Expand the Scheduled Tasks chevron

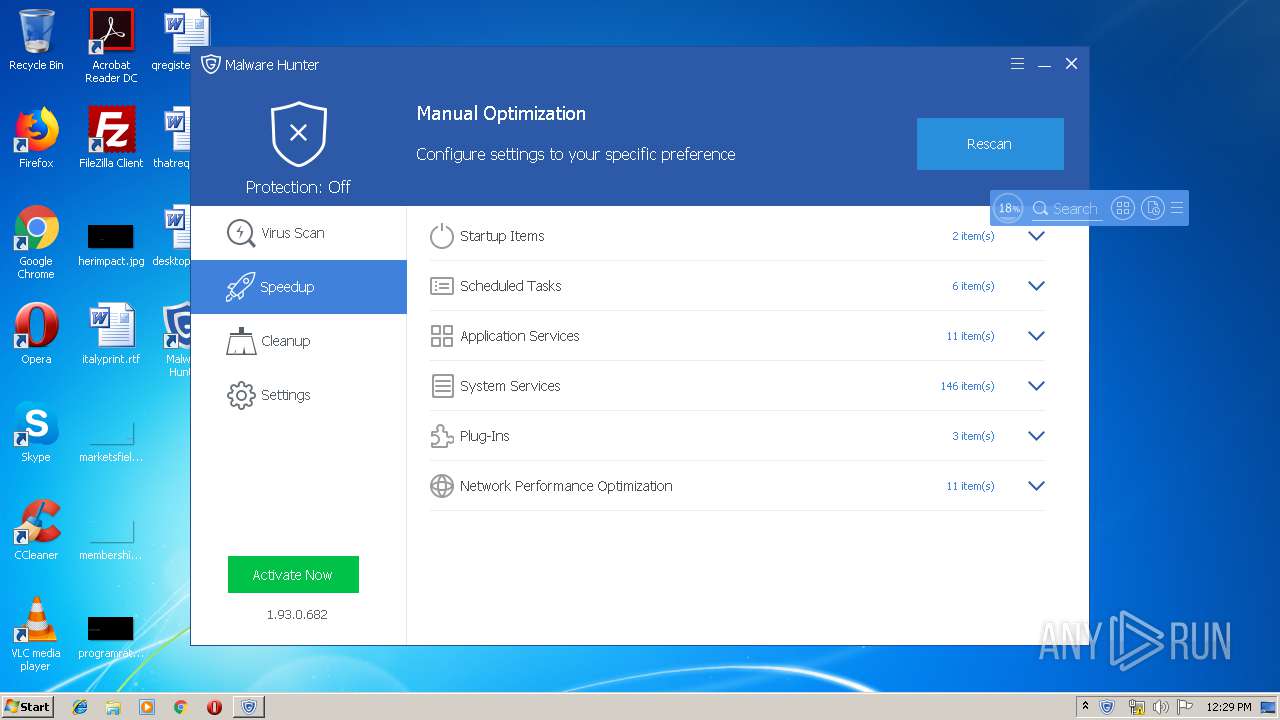[x=1036, y=286]
